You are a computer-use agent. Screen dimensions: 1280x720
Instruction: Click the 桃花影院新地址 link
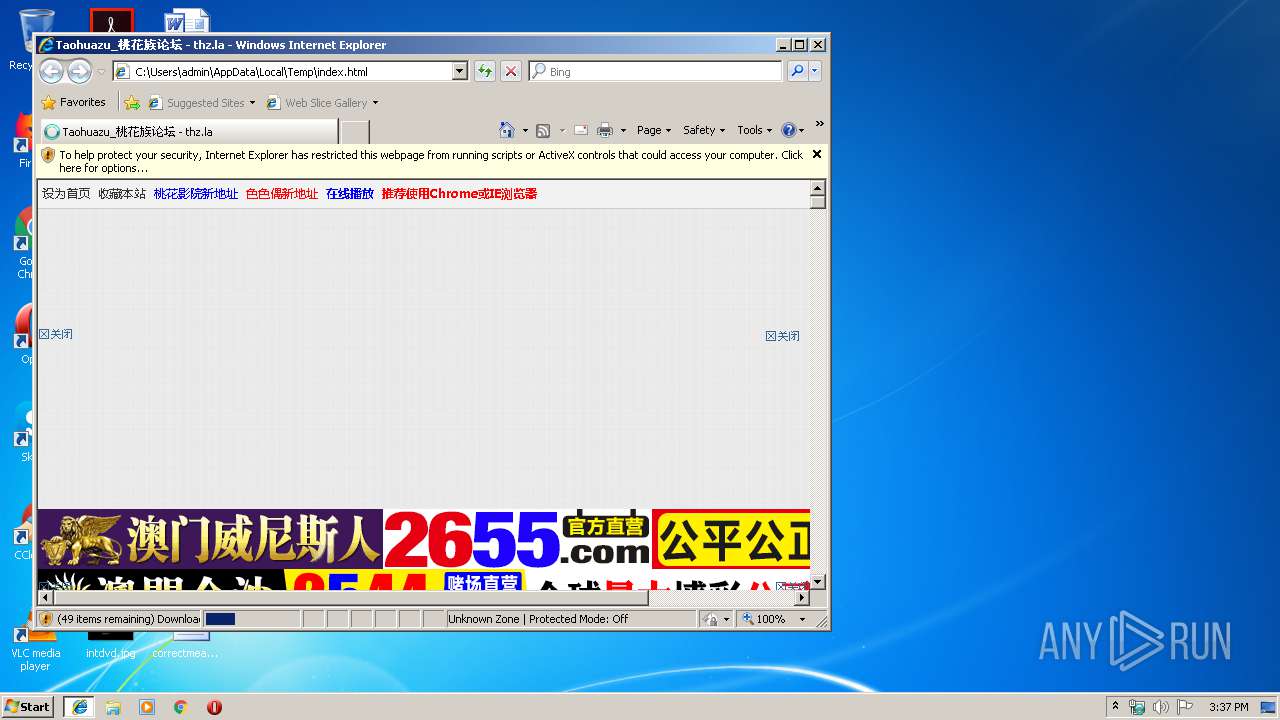pyautogui.click(x=196, y=194)
